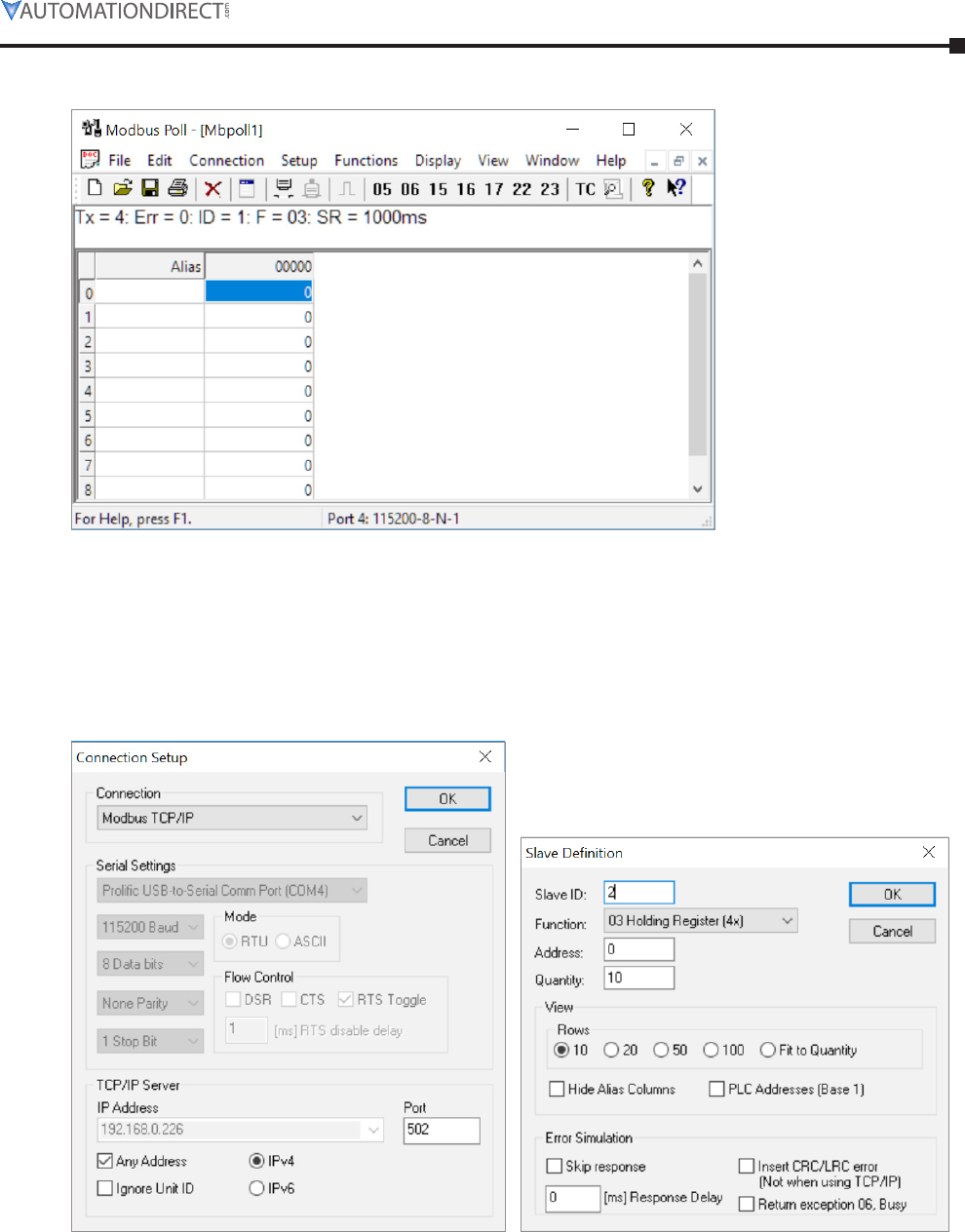
Task: Click the context help pointer icon
Action: pos(675,188)
